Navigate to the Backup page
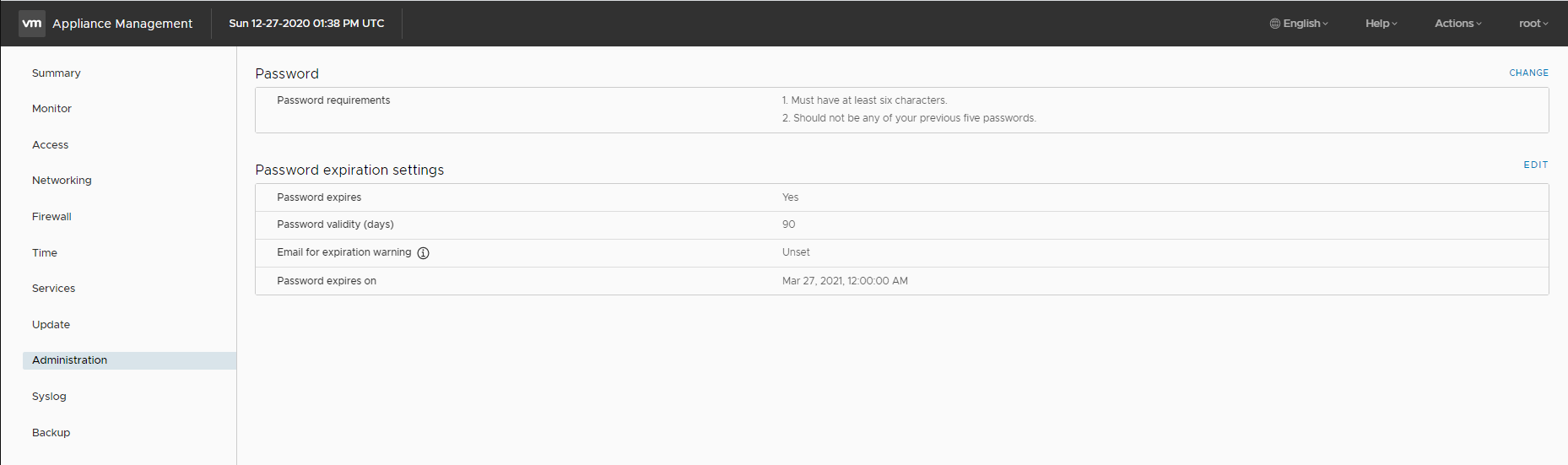 51,433
